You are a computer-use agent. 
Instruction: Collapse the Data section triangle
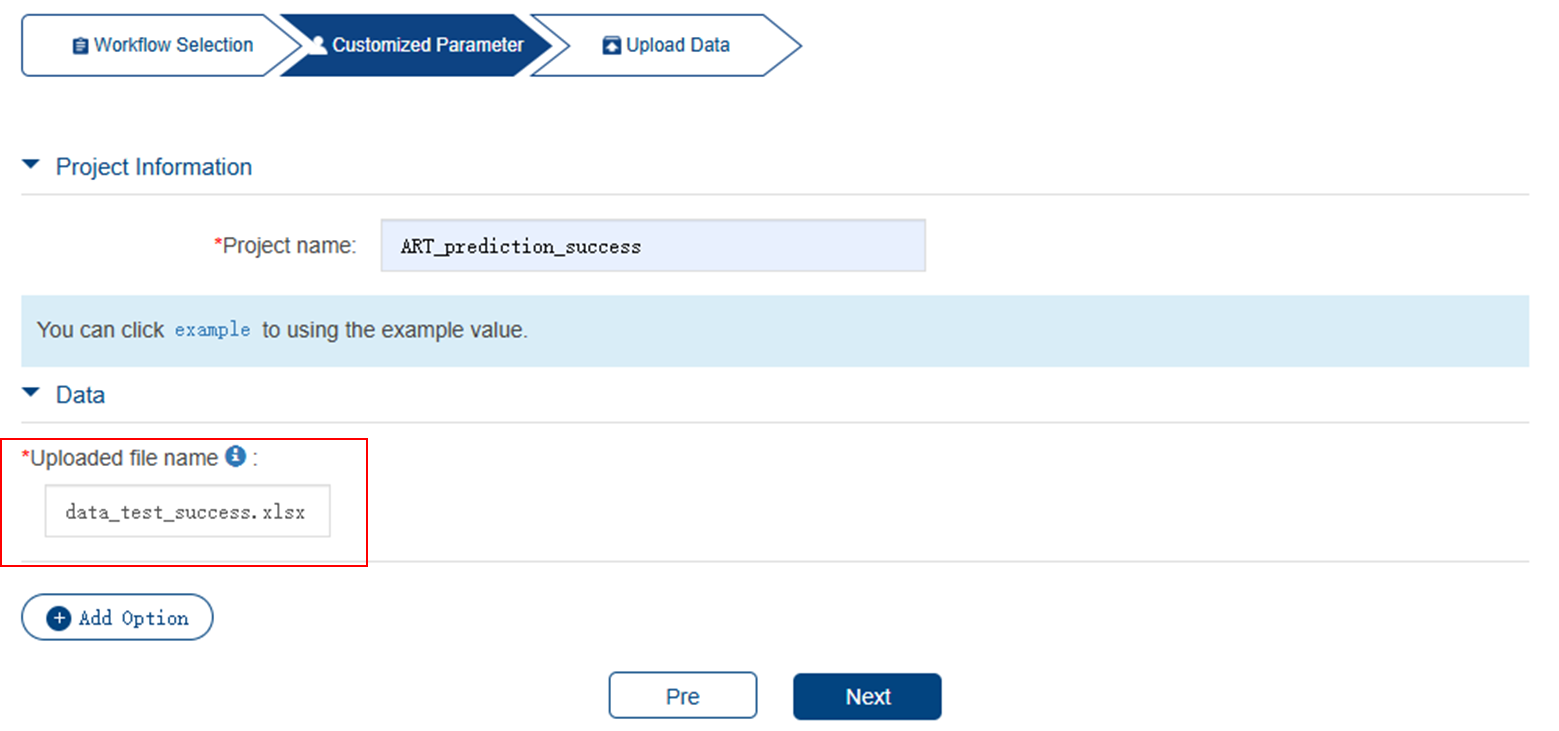tap(31, 394)
